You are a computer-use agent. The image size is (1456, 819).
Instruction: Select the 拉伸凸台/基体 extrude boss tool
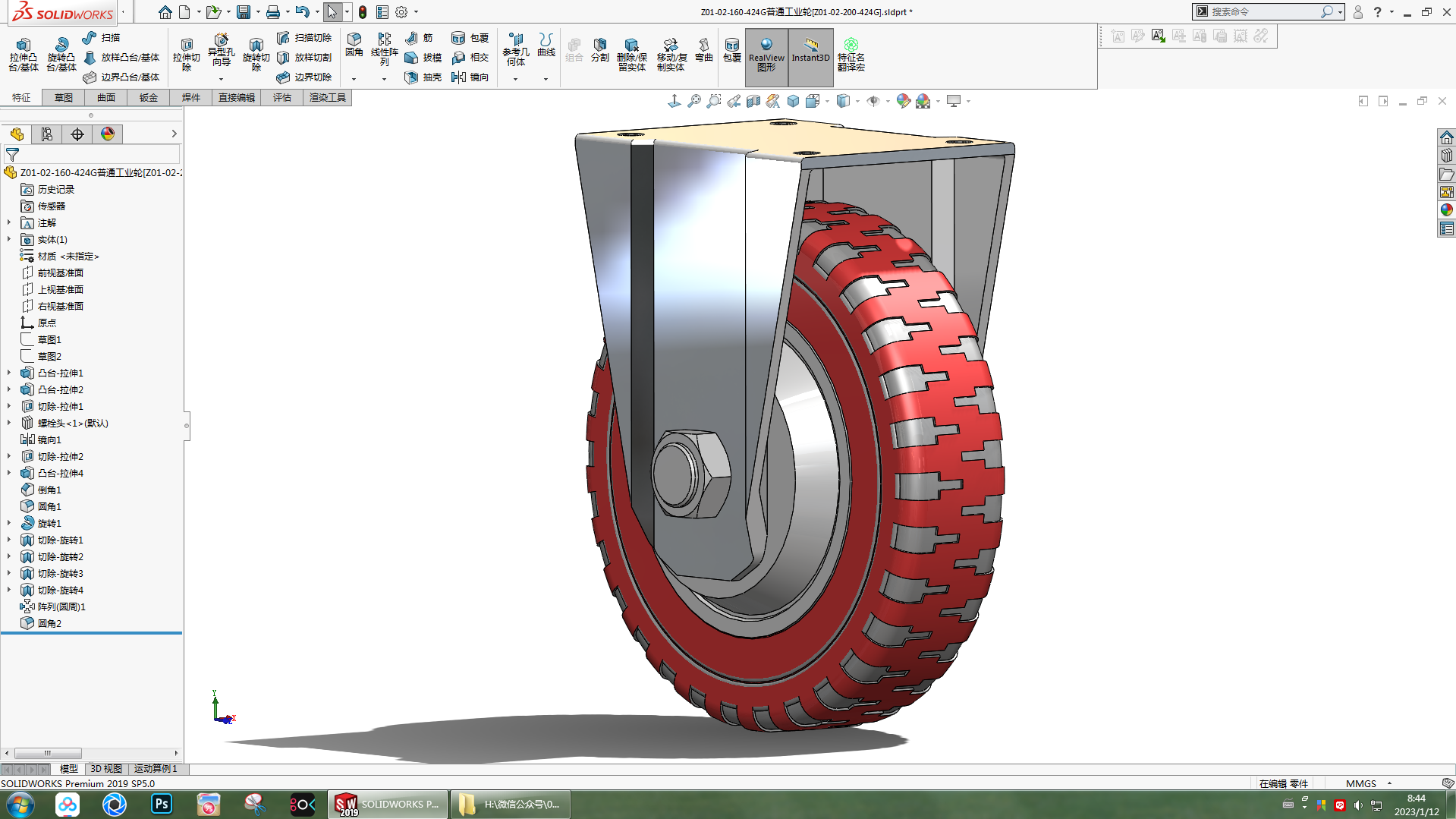click(24, 55)
